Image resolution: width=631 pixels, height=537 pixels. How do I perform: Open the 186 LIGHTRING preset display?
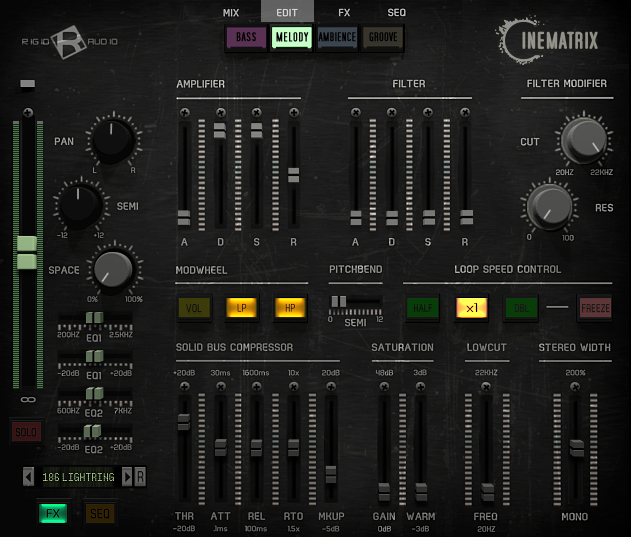78,477
